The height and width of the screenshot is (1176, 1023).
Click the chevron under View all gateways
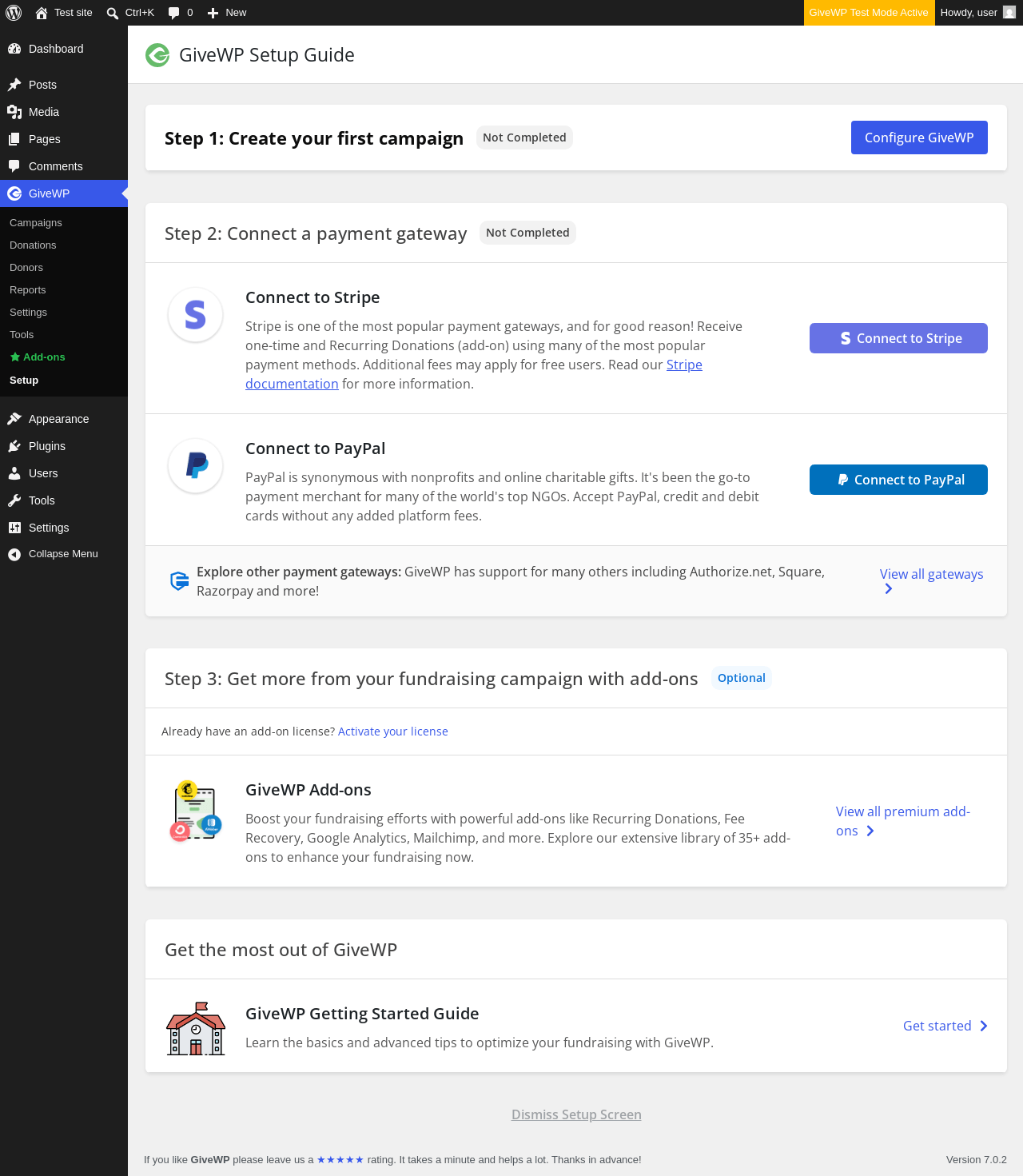pos(888,589)
